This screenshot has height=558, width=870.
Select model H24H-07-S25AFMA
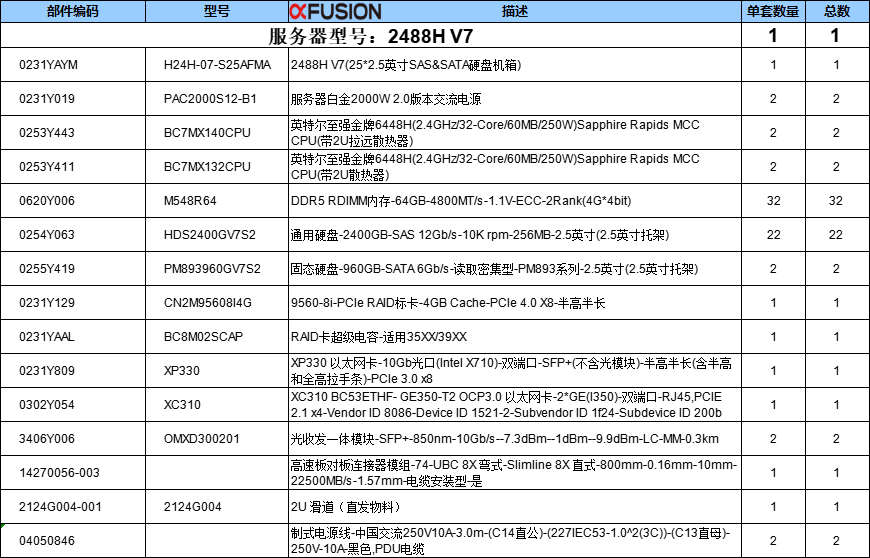(218, 65)
